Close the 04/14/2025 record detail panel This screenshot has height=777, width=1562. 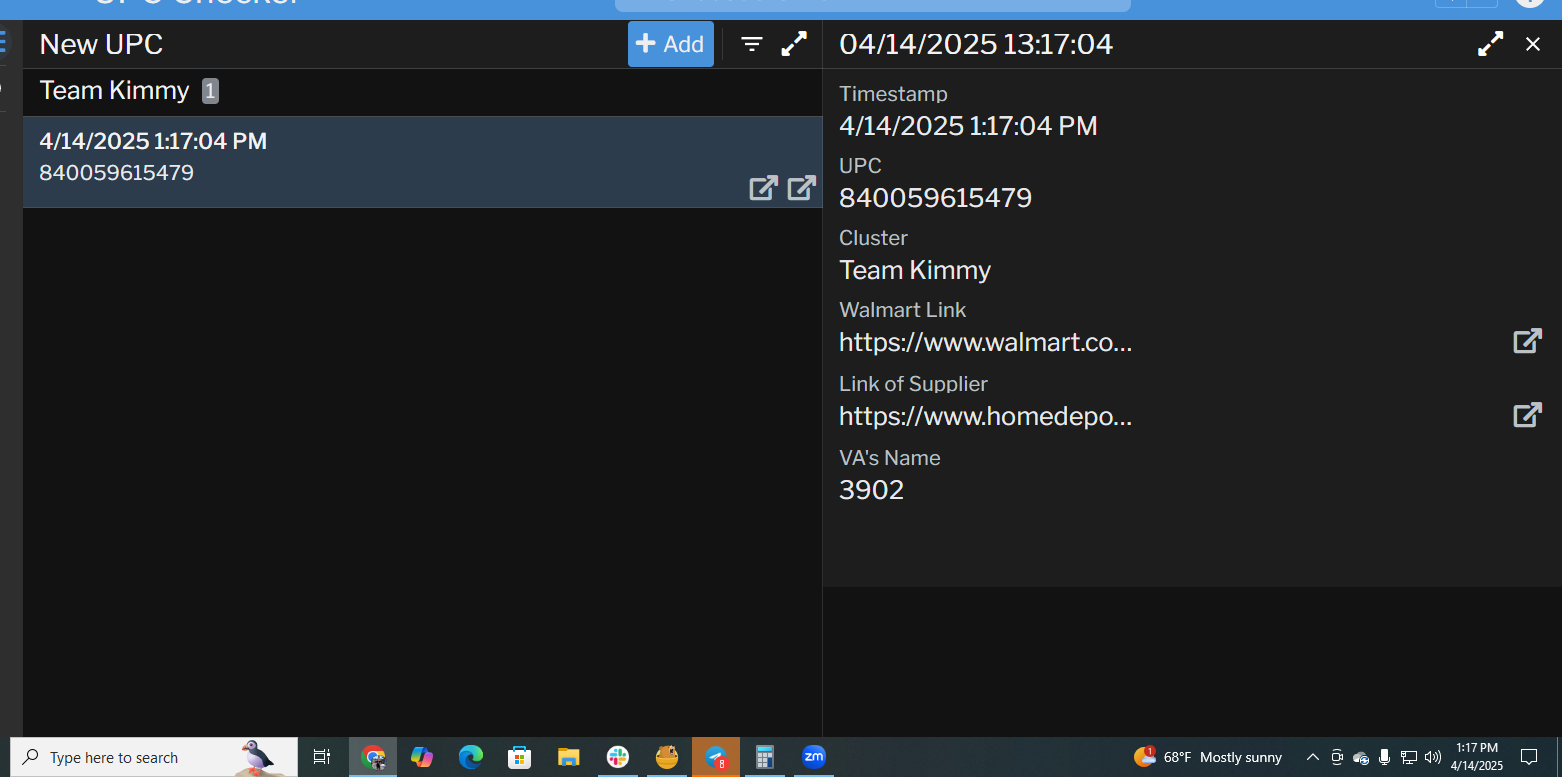click(x=1532, y=44)
